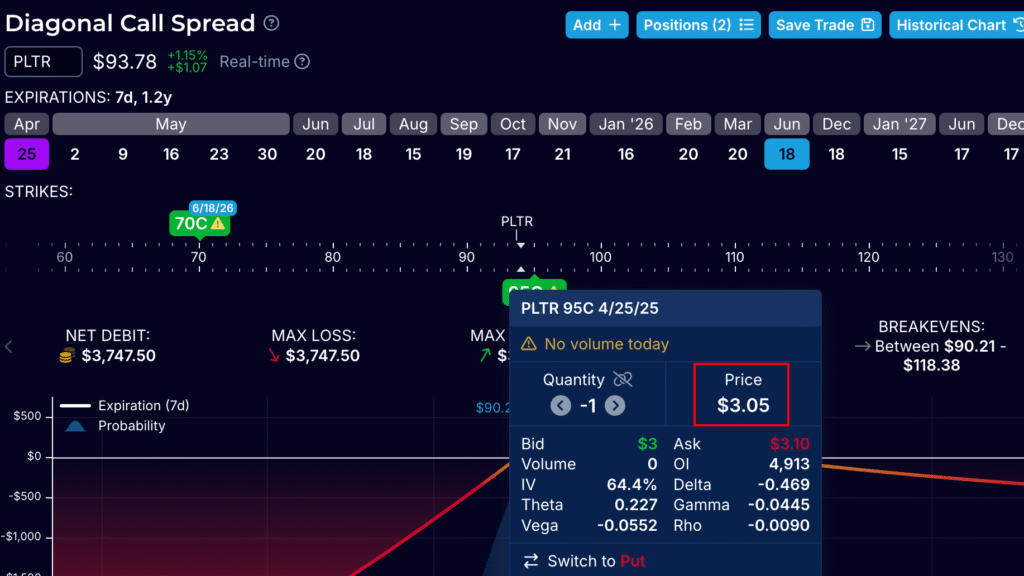1024x576 pixels.
Task: Click the Net Debit amount $3,747.50
Action: (x=118, y=356)
